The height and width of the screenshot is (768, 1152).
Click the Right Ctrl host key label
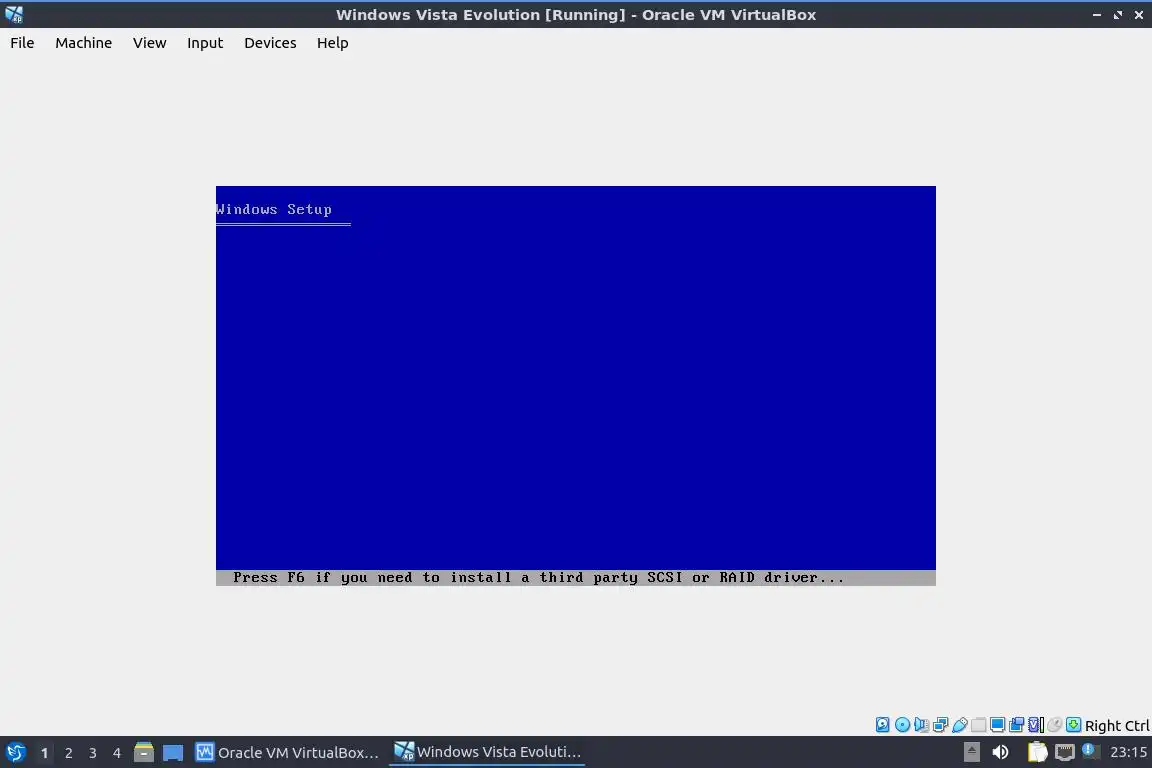1117,726
